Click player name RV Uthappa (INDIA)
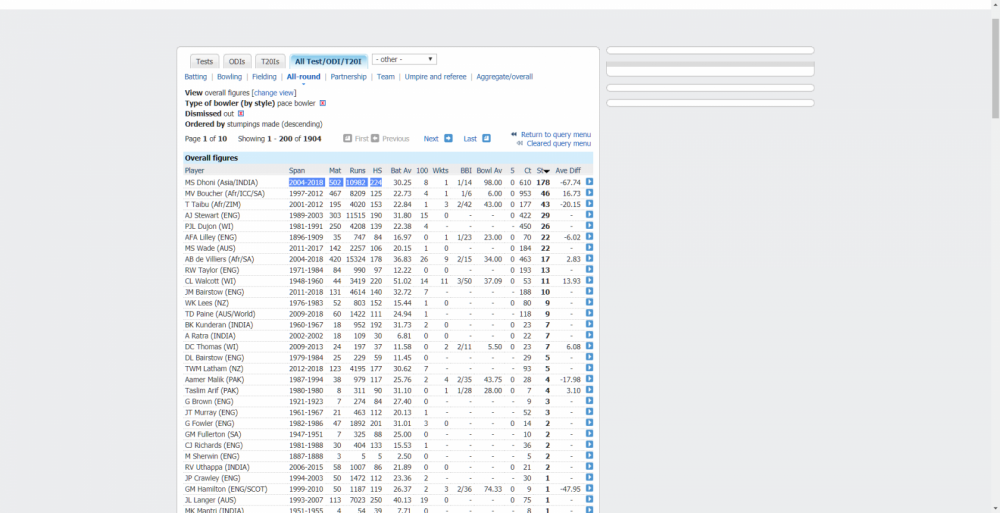Screen dimensions: 1000x513 (219, 468)
